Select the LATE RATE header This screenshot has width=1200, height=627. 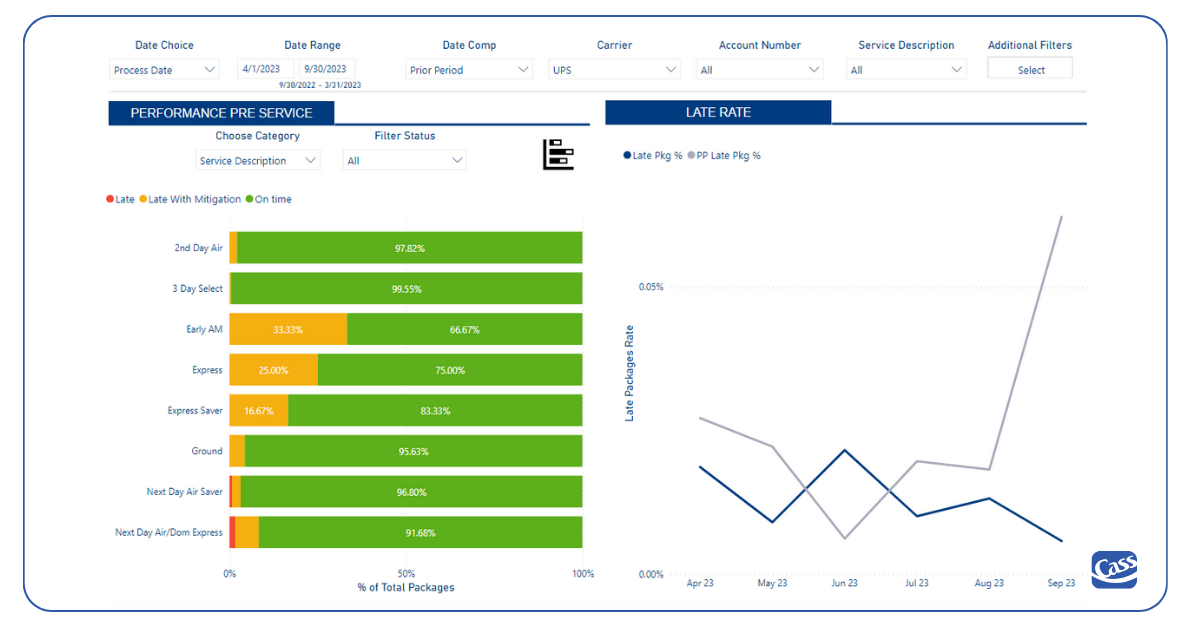717,111
